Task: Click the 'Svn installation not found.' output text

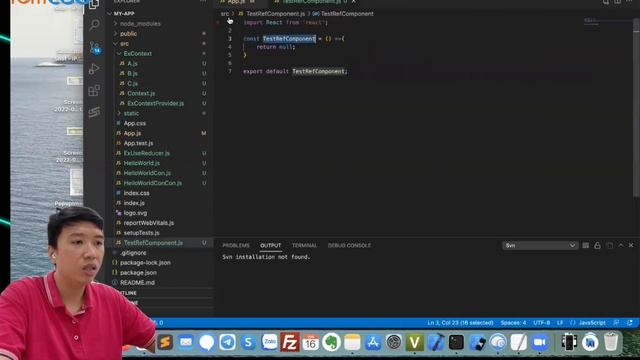Action: pos(266,257)
